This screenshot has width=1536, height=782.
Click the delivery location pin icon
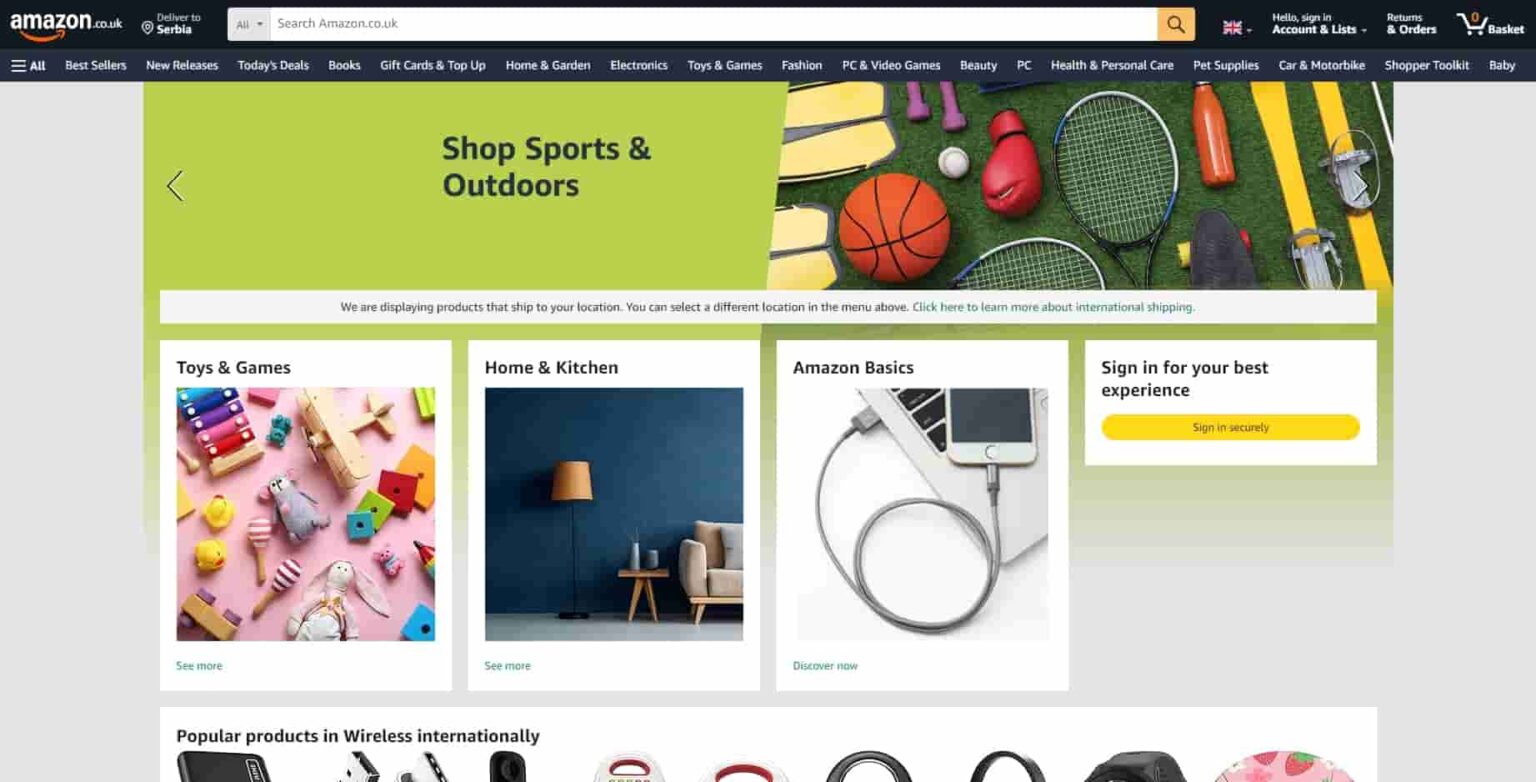coord(147,28)
